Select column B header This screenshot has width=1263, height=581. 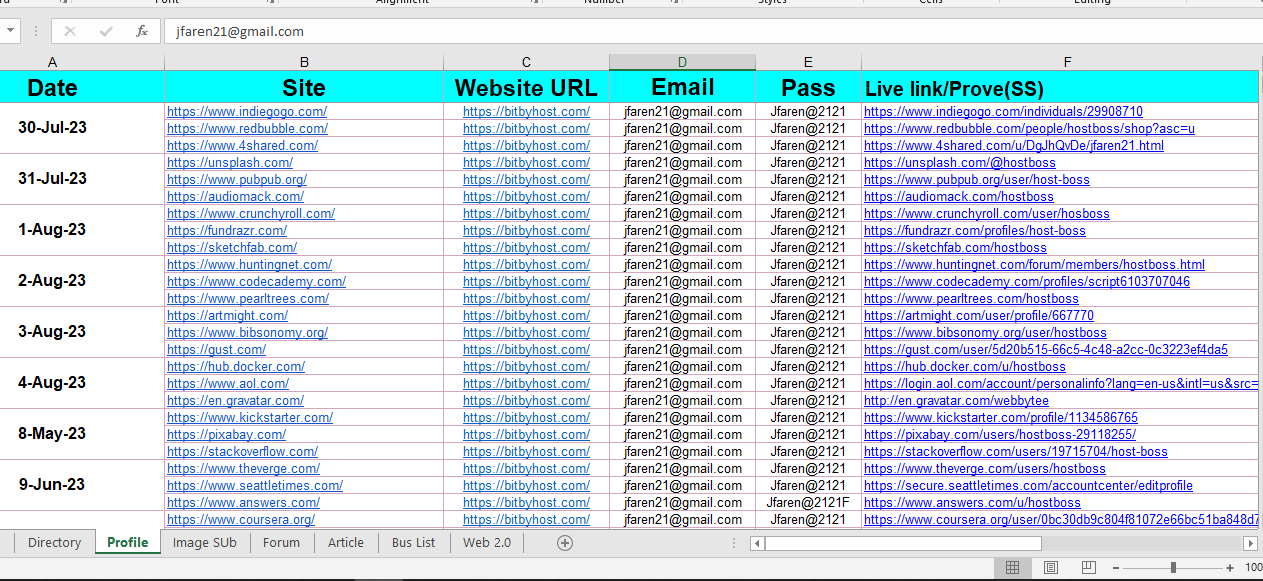[x=304, y=62]
